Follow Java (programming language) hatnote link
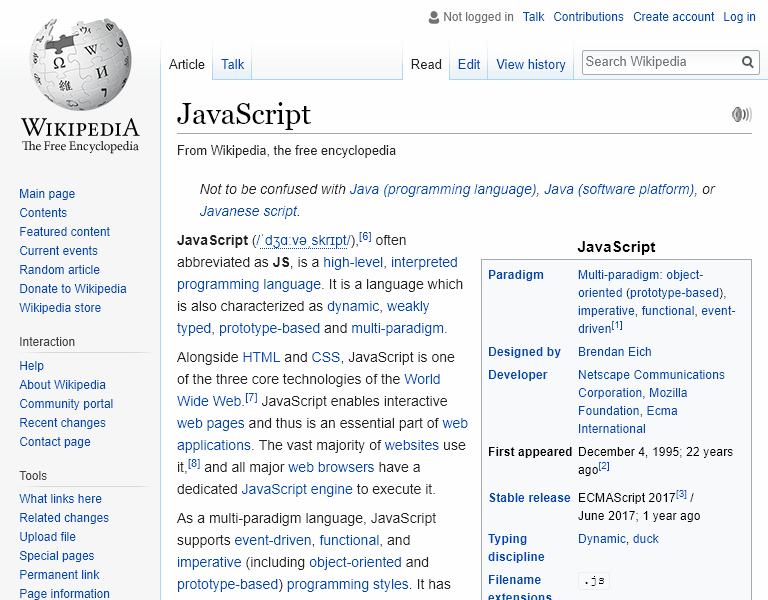Viewport: 768px width, 600px height. click(443, 189)
